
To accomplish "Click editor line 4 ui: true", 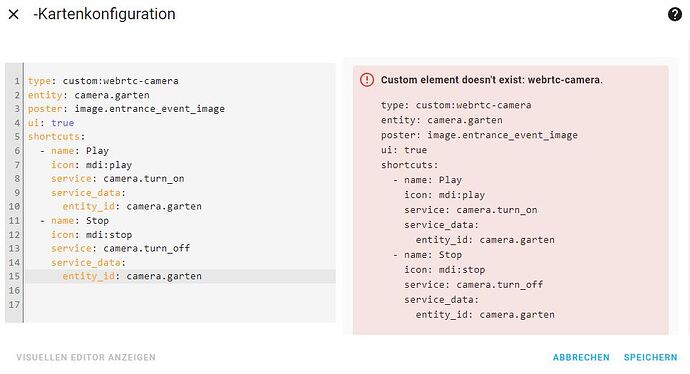I will (51, 123).
